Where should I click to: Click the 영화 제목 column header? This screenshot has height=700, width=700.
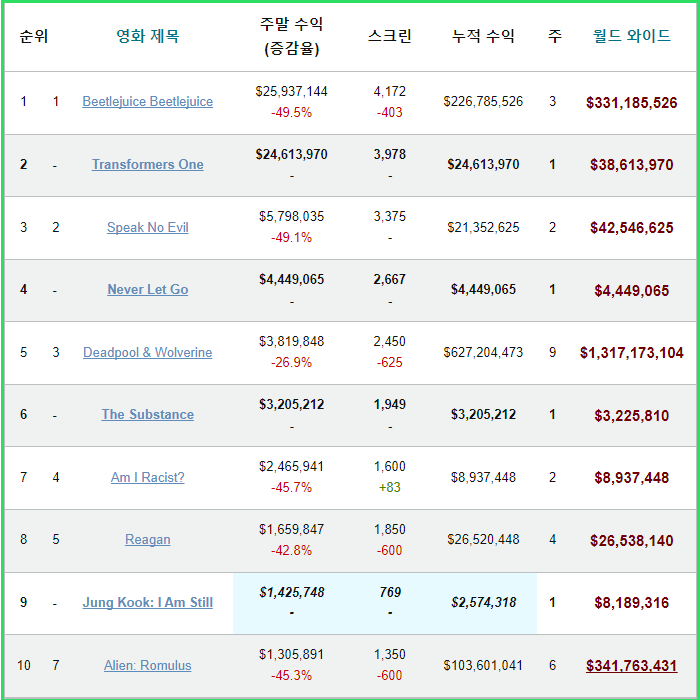[x=148, y=36]
